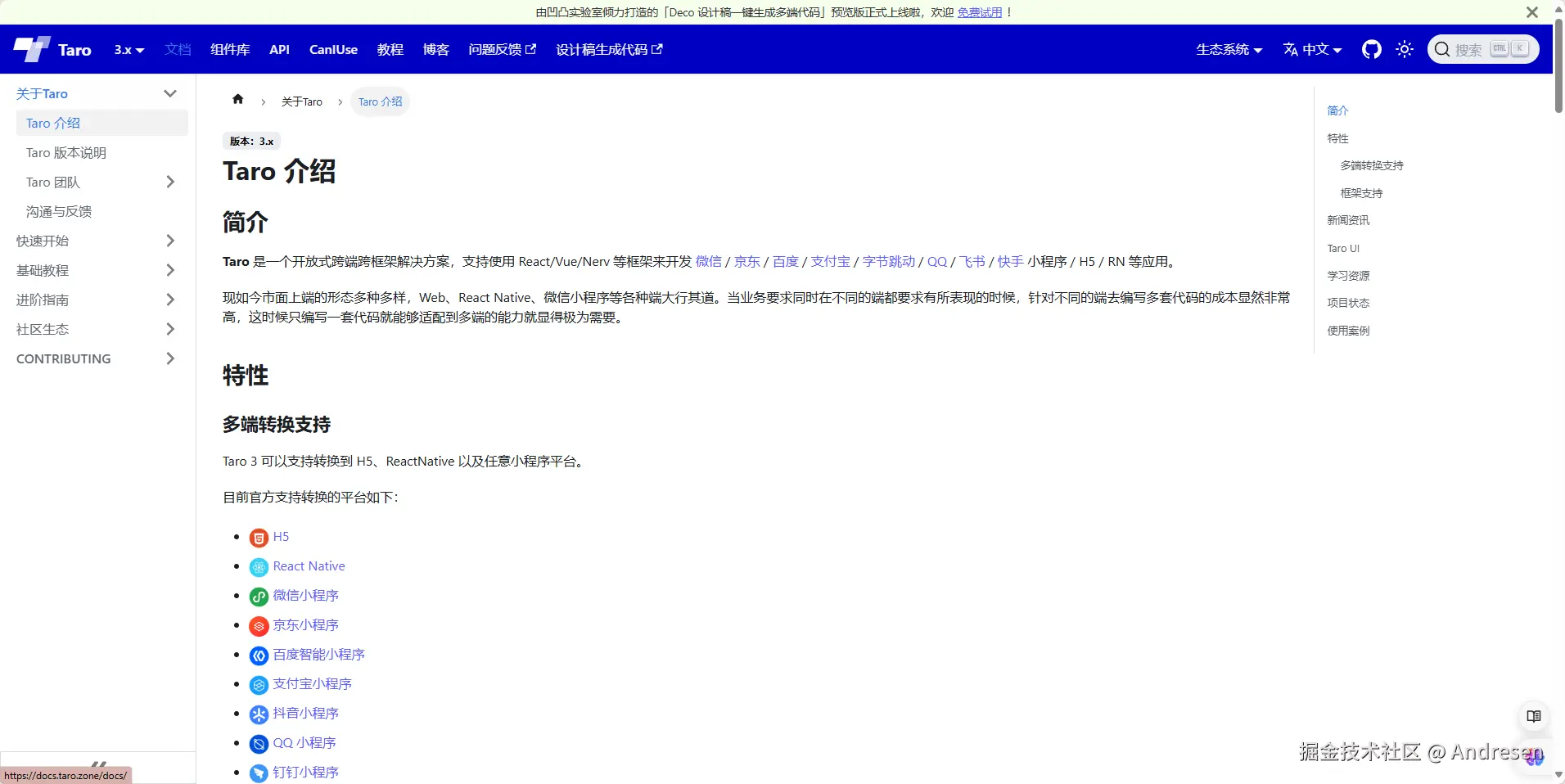Click the Taro 介绍 breadcrumb
This screenshot has width=1565, height=784.
(x=381, y=101)
